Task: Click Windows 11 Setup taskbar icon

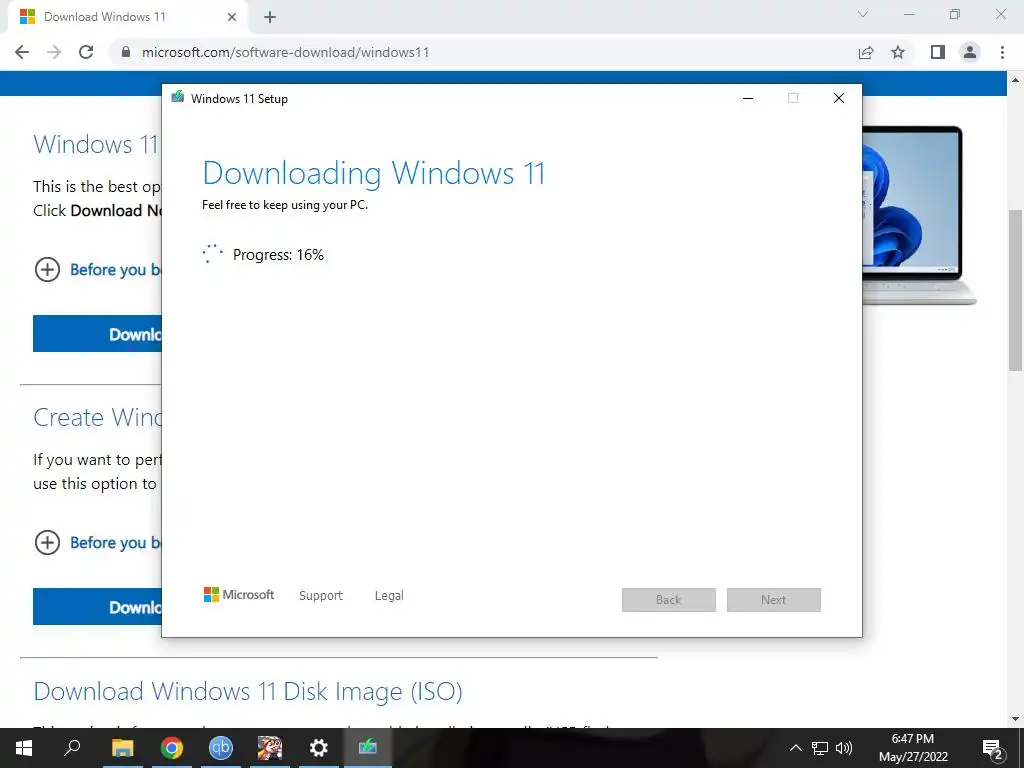Action: [368, 748]
